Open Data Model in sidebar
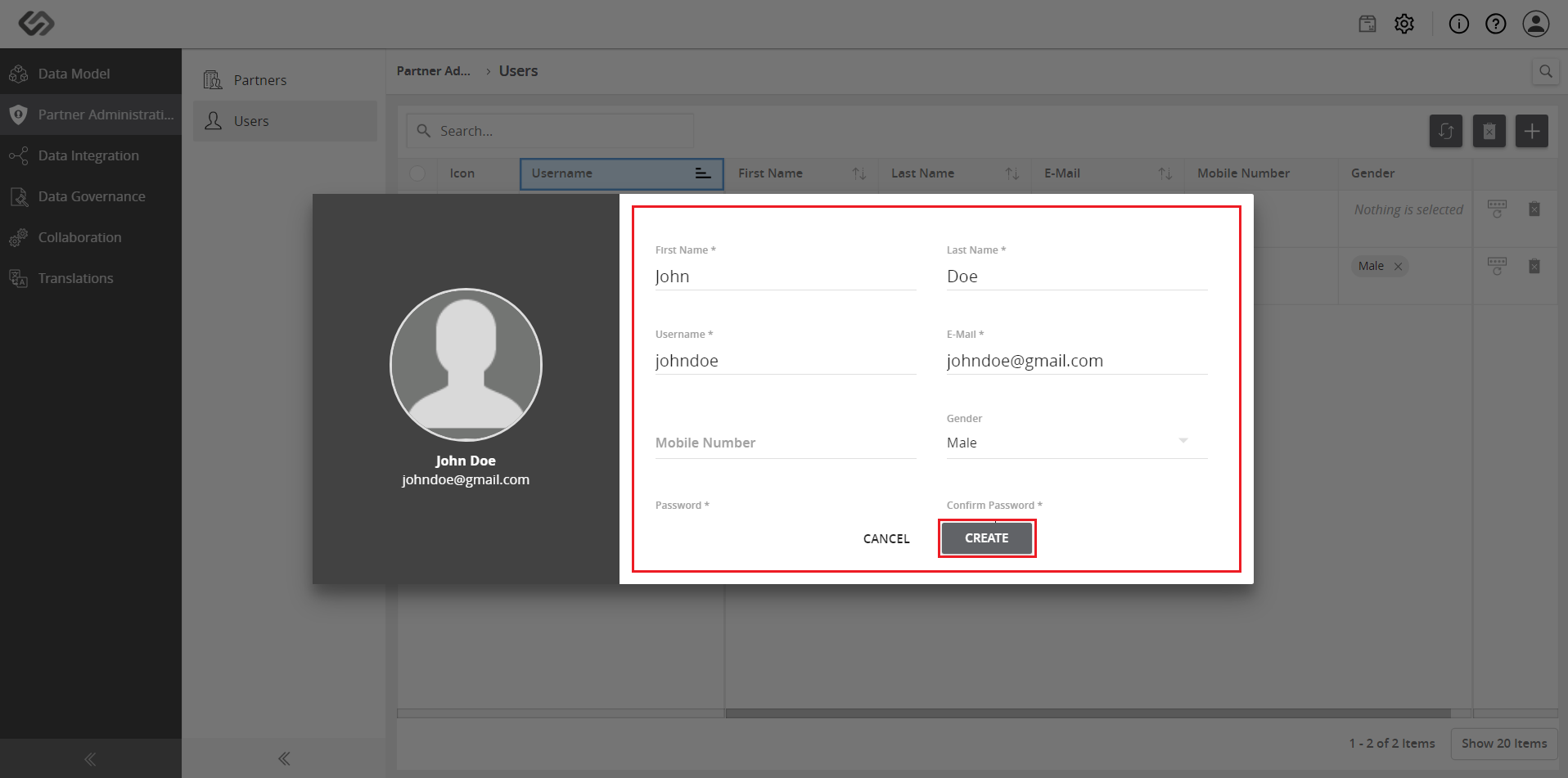This screenshot has width=1568, height=778. [91, 74]
